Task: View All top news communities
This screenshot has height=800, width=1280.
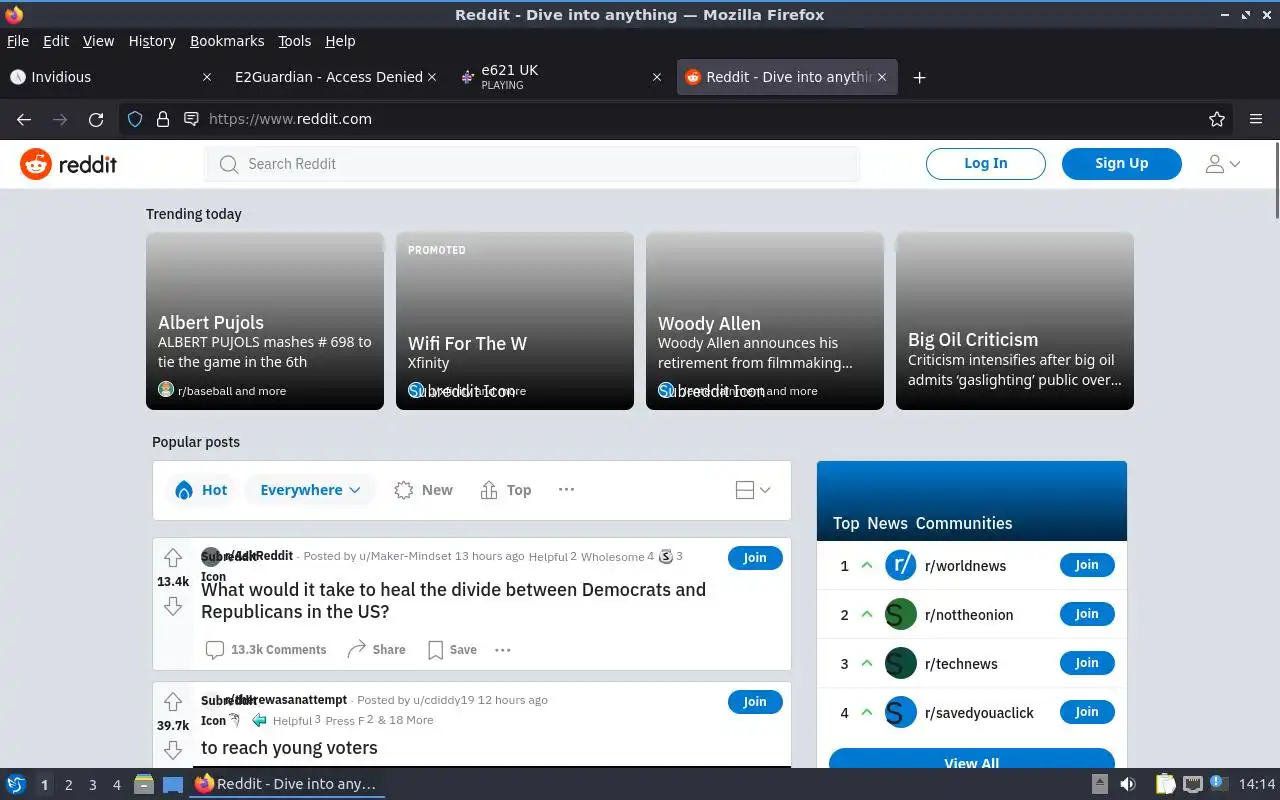Action: coord(972,758)
